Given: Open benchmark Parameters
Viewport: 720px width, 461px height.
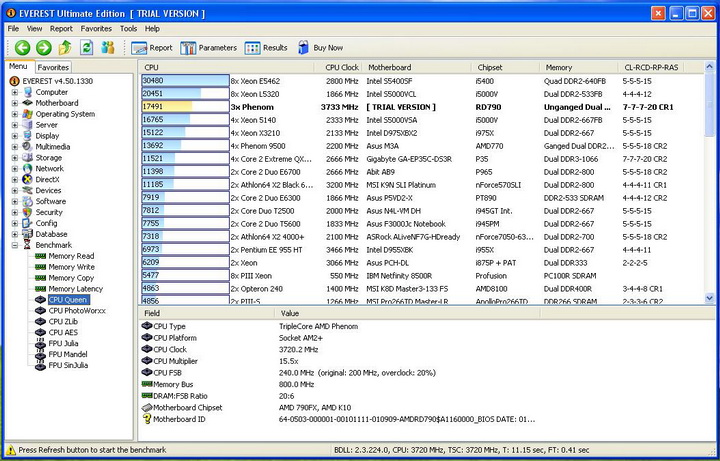Looking at the screenshot, I should [208, 48].
